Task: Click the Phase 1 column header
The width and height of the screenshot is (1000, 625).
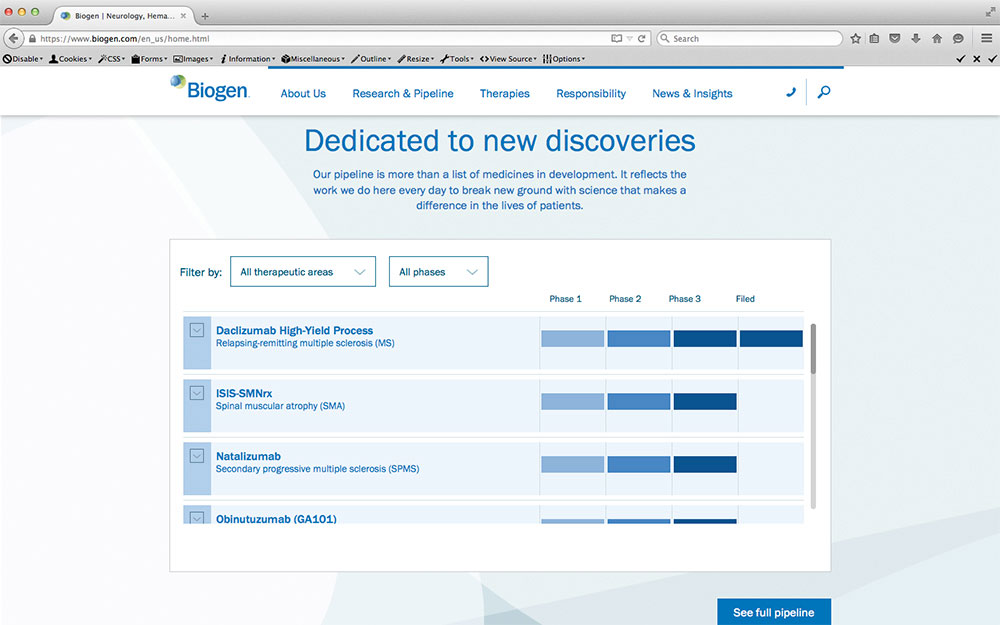Action: click(565, 298)
